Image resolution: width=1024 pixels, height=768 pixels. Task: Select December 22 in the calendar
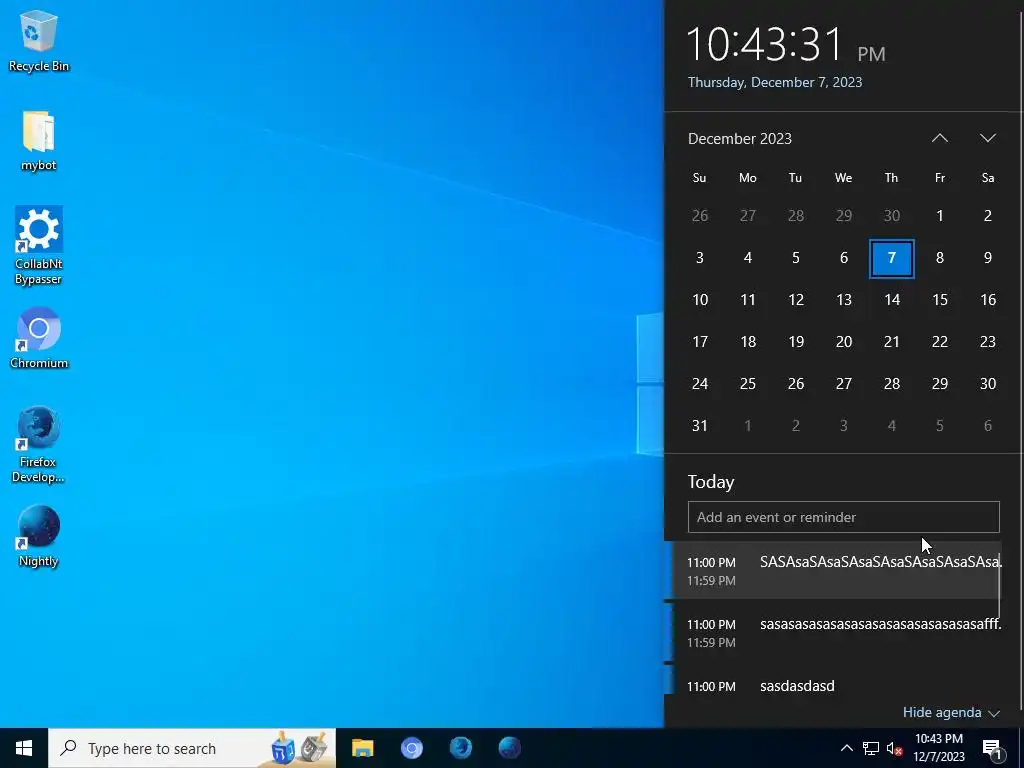(939, 342)
